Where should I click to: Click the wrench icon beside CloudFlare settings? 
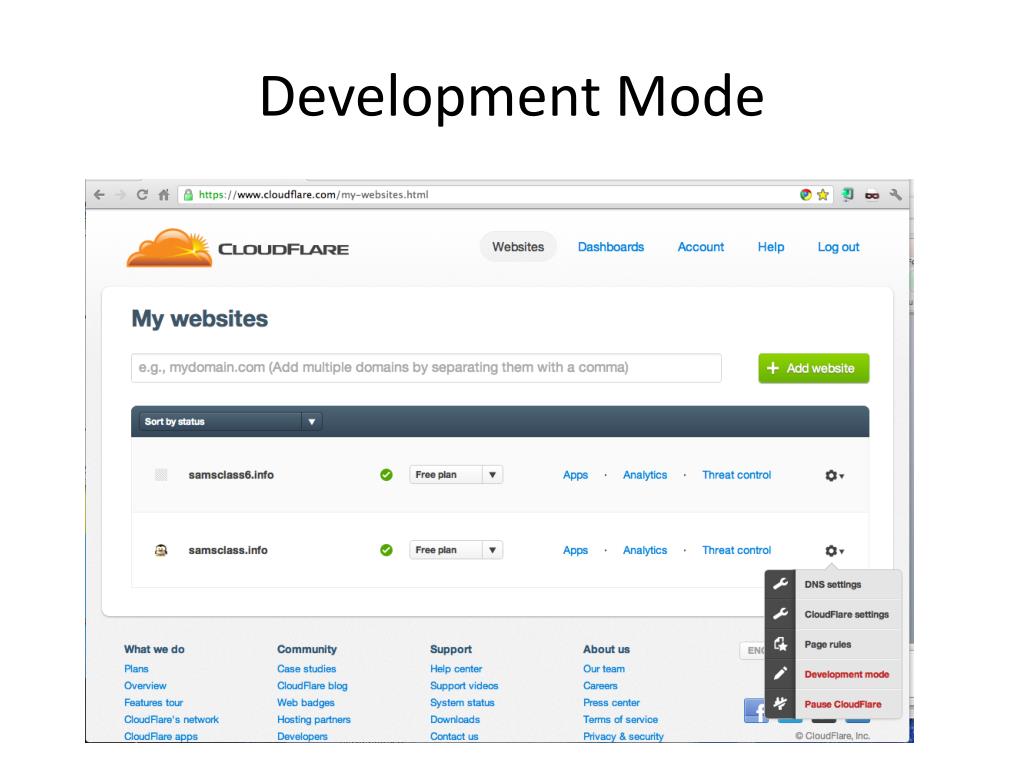pos(780,614)
